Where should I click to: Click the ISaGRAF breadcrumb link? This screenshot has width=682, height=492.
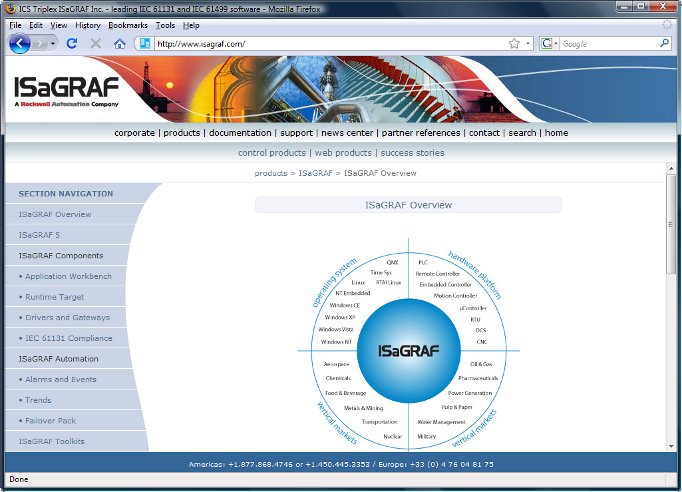pos(315,173)
